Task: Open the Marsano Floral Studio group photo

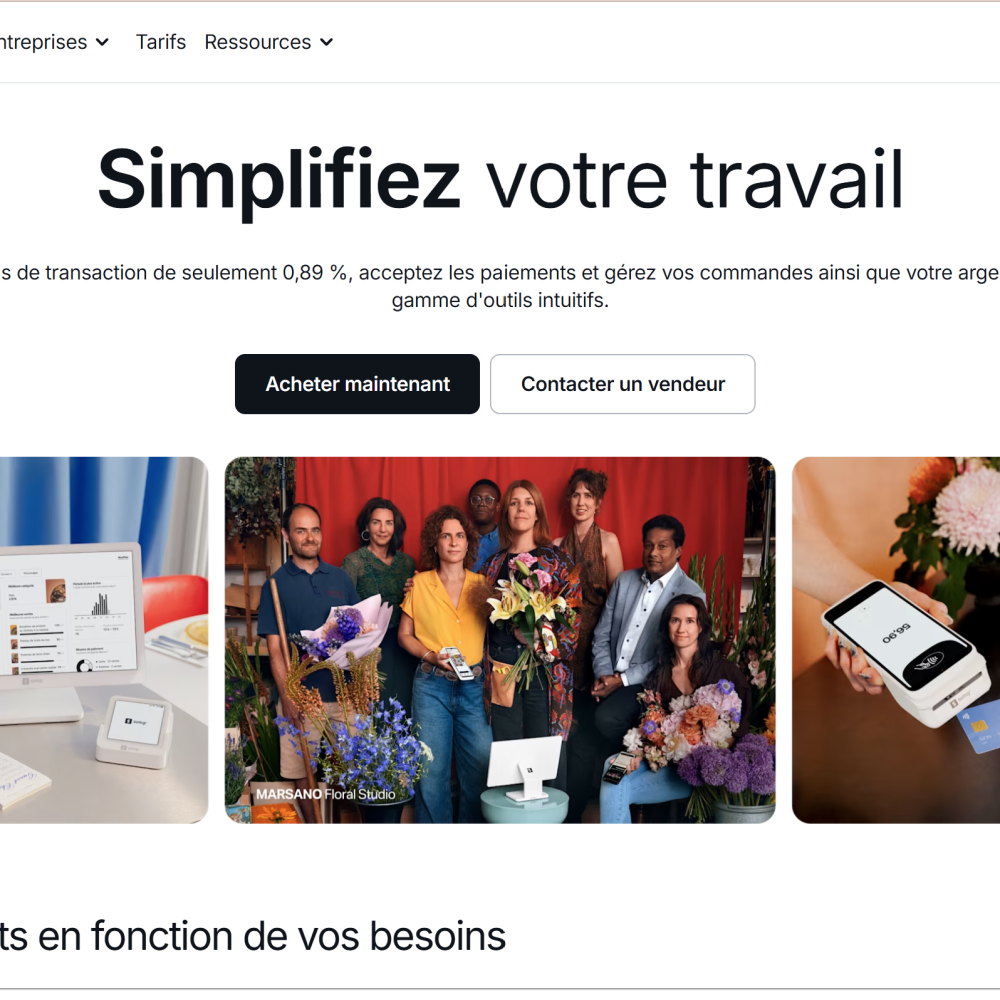Action: [x=500, y=640]
